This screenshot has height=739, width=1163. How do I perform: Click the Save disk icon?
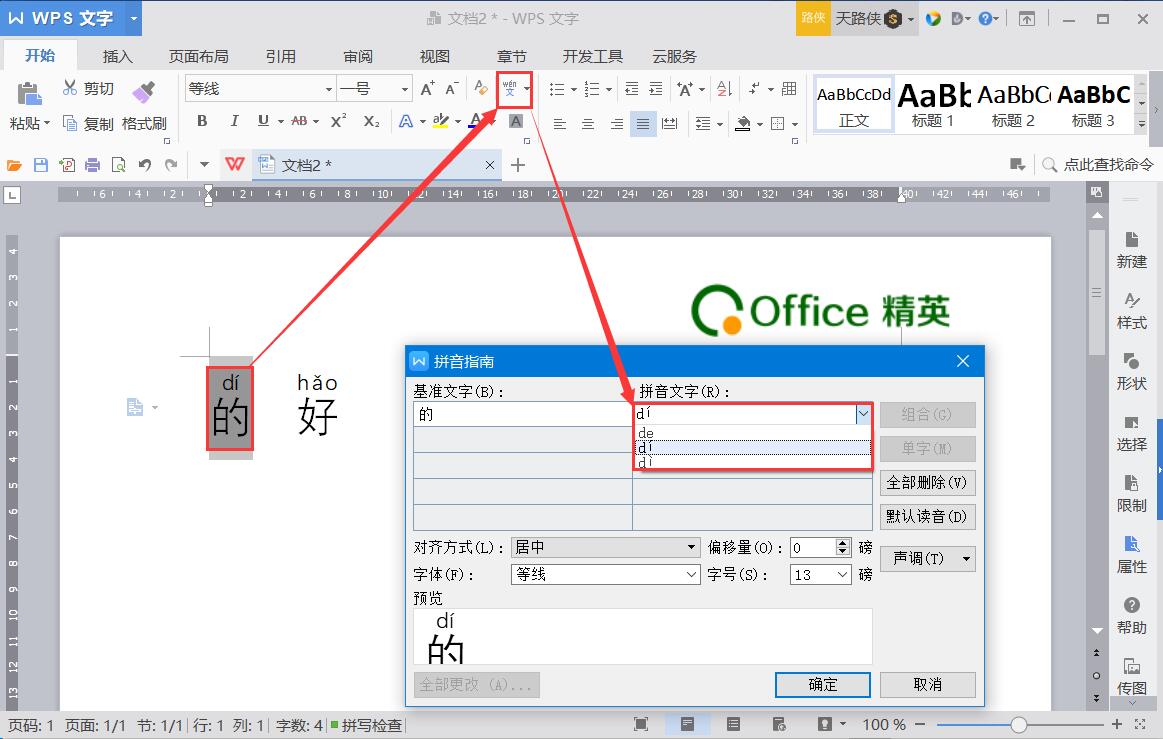coord(41,165)
